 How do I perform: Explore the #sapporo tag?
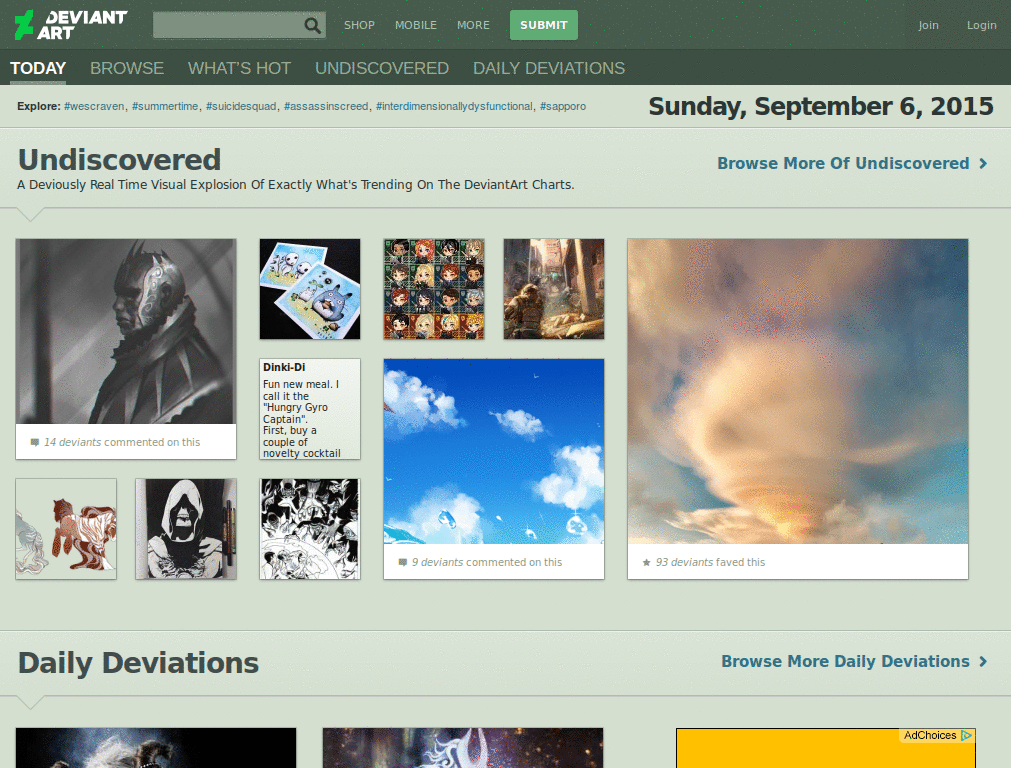(x=563, y=106)
